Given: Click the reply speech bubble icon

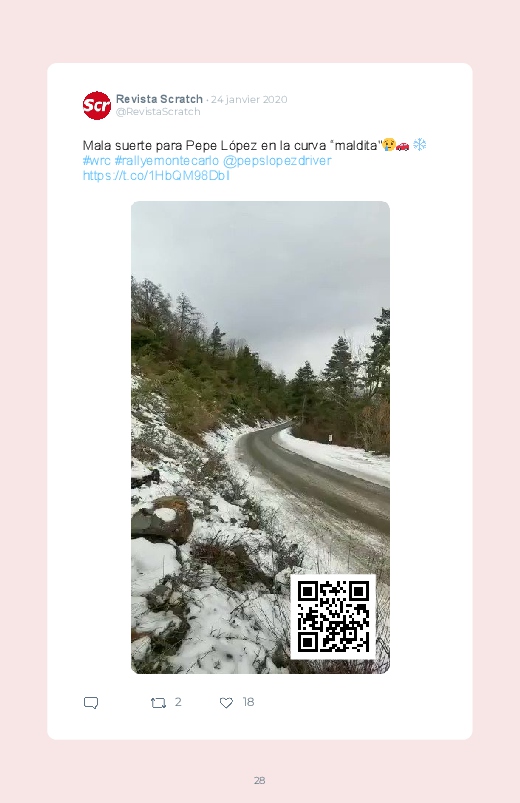Looking at the screenshot, I should pyautogui.click(x=91, y=703).
